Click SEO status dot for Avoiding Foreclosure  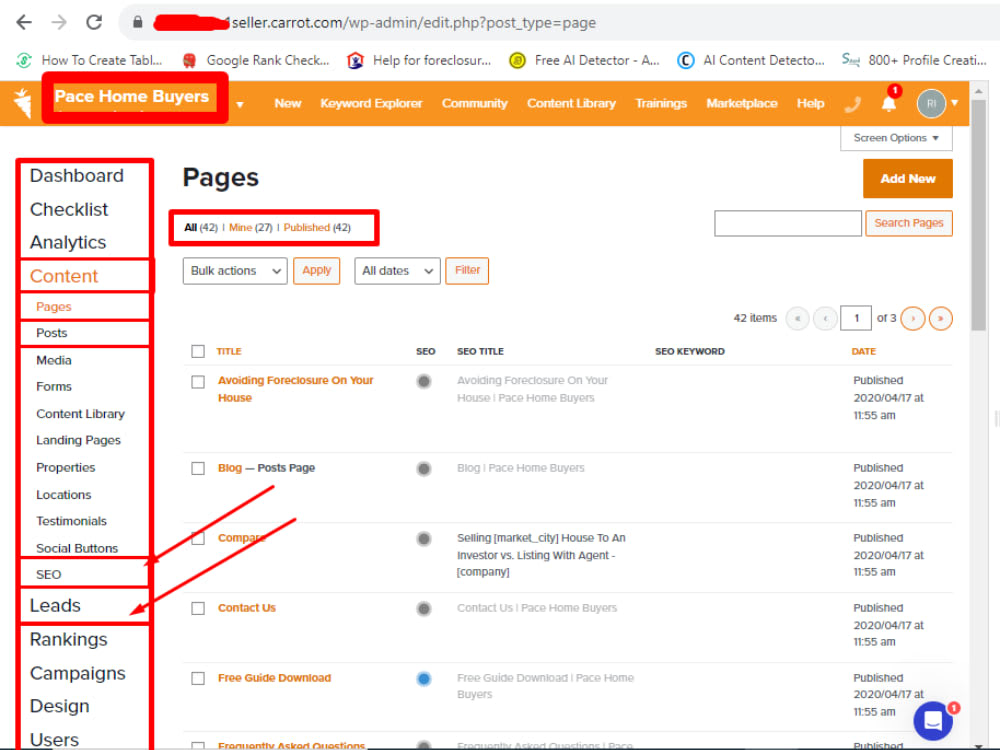423,381
